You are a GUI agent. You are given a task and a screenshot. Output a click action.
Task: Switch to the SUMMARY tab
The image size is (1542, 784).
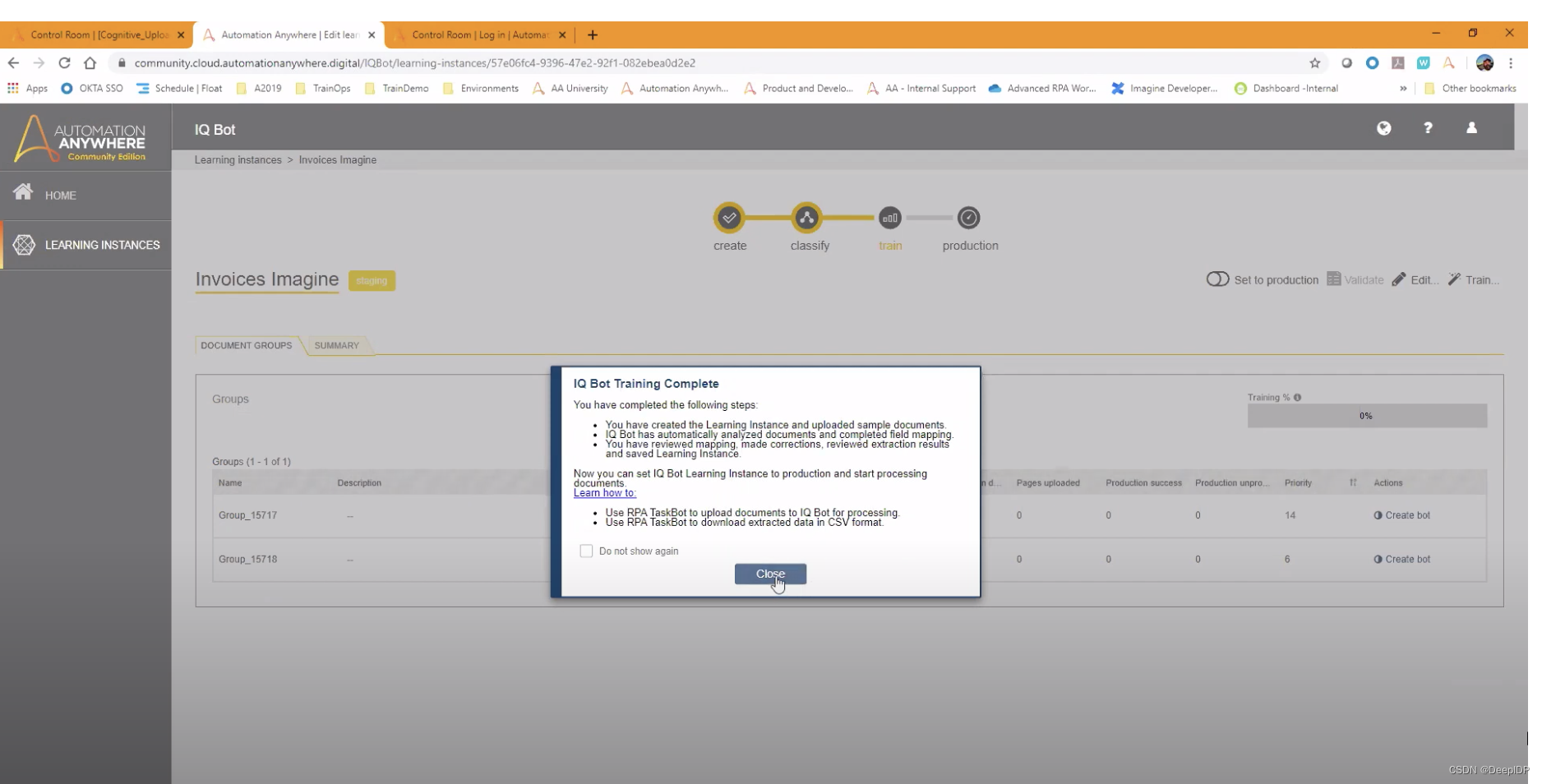336,345
